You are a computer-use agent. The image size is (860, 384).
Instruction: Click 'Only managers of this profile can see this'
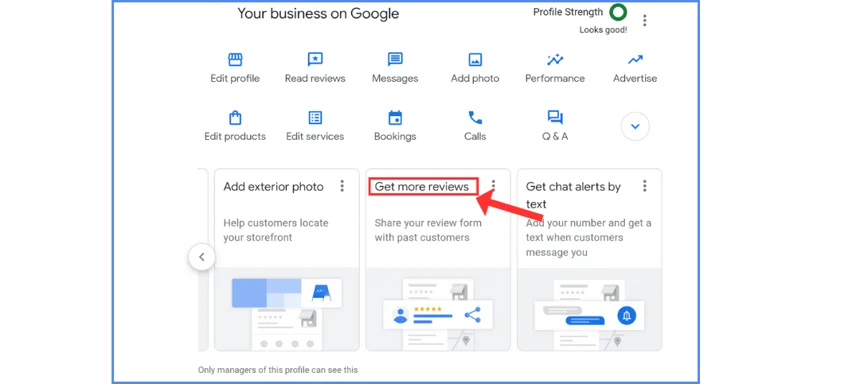click(x=278, y=370)
